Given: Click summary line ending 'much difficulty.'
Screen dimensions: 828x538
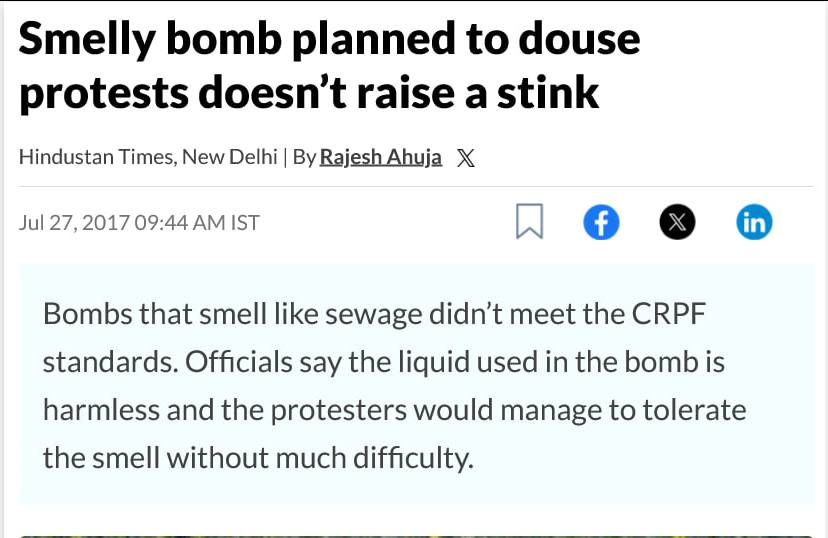Looking at the screenshot, I should coord(258,457).
